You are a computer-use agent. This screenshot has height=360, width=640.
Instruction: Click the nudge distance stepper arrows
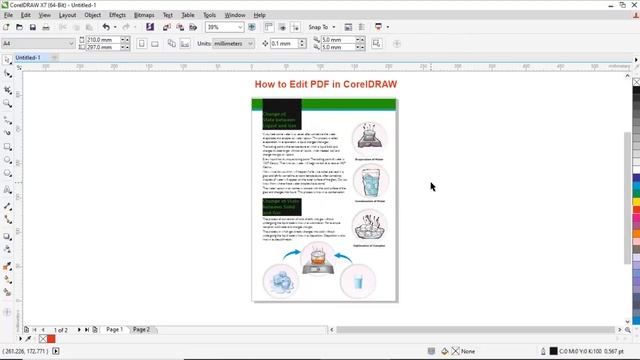(x=302, y=43)
